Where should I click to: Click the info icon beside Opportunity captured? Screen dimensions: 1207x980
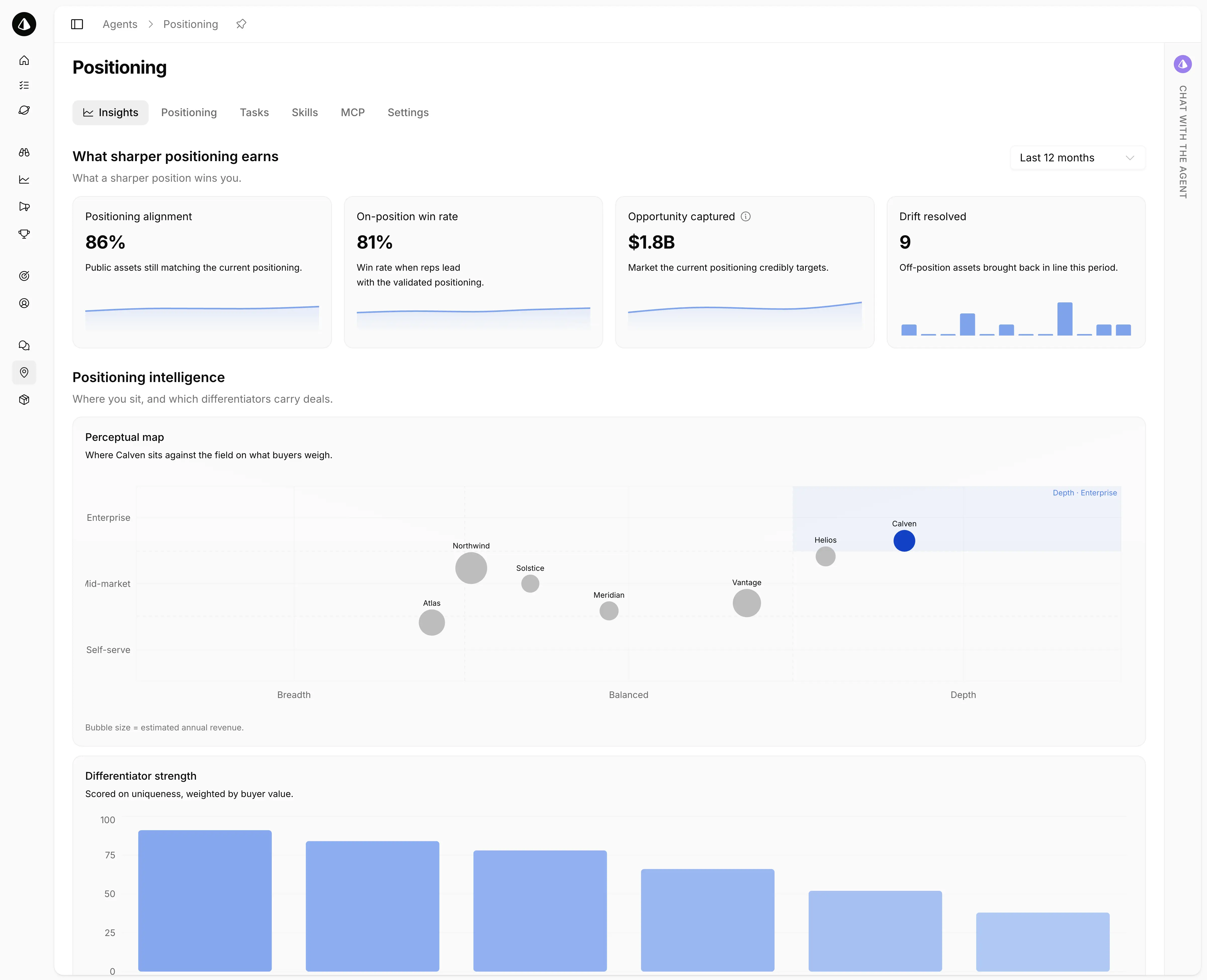[746, 217]
